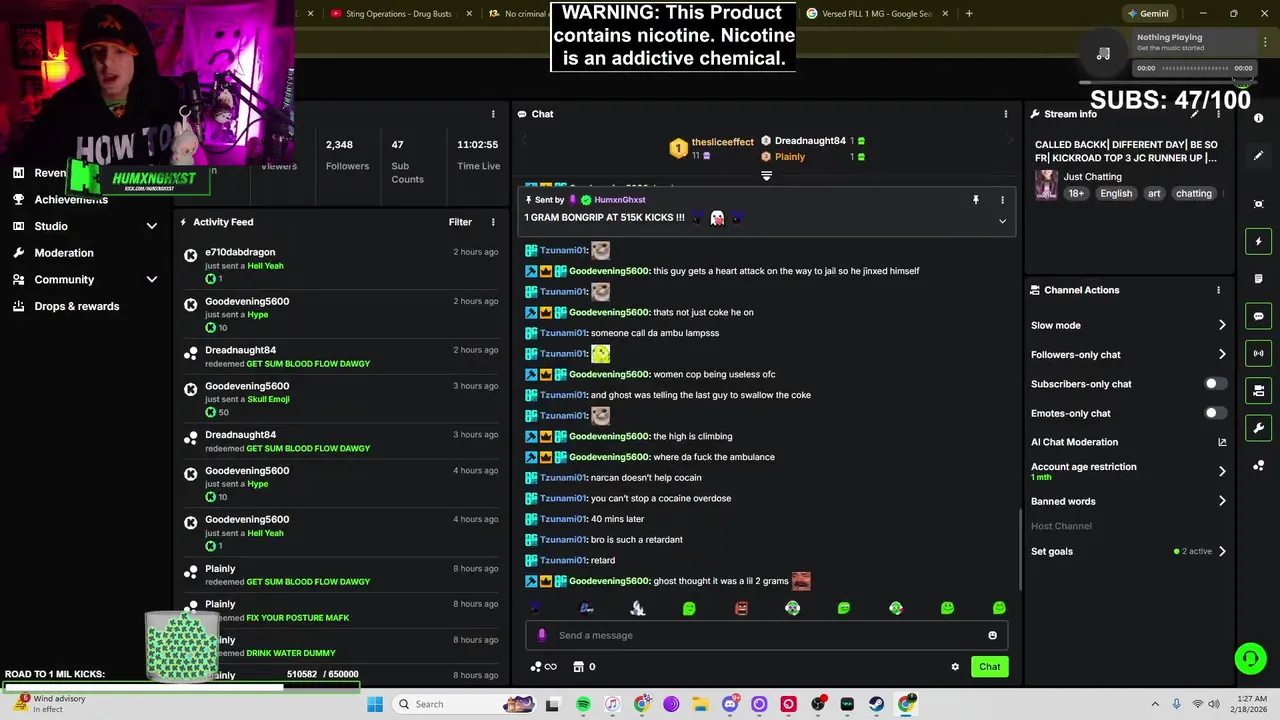The image size is (1280, 720).
Task: Open Channel Actions three-dot menu
Action: coord(1218,290)
